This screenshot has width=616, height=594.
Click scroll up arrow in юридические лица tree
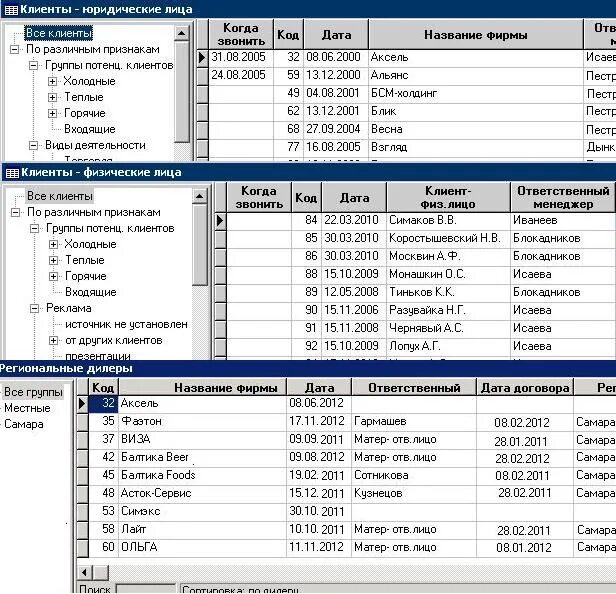point(182,33)
